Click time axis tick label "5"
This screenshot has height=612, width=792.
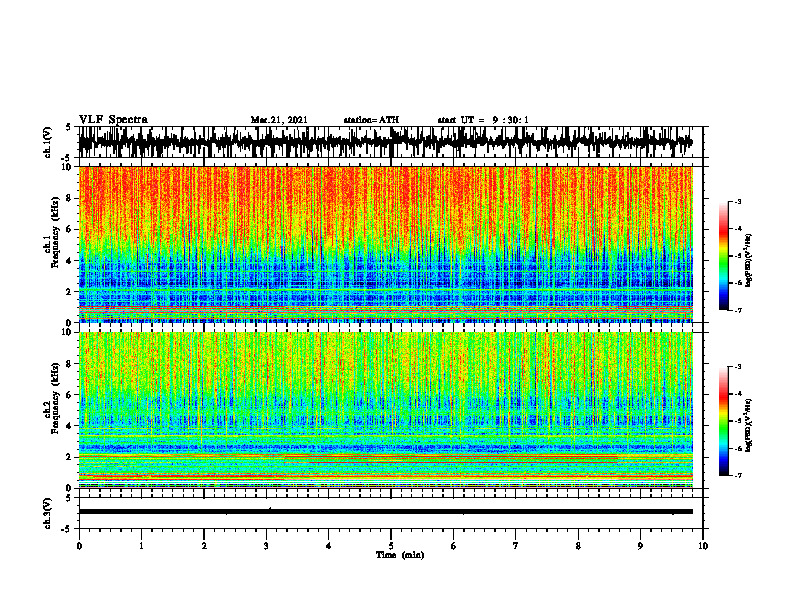[x=391, y=546]
